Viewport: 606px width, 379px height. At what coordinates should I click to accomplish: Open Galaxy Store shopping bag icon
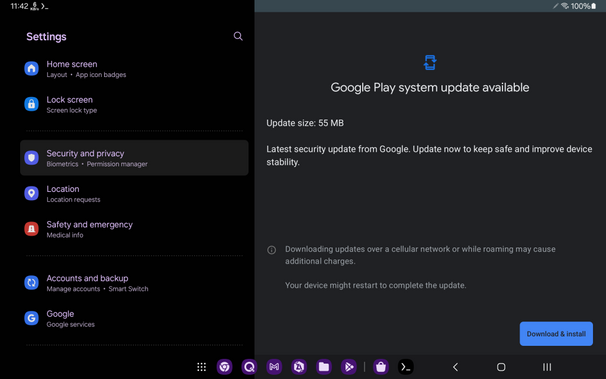point(381,367)
